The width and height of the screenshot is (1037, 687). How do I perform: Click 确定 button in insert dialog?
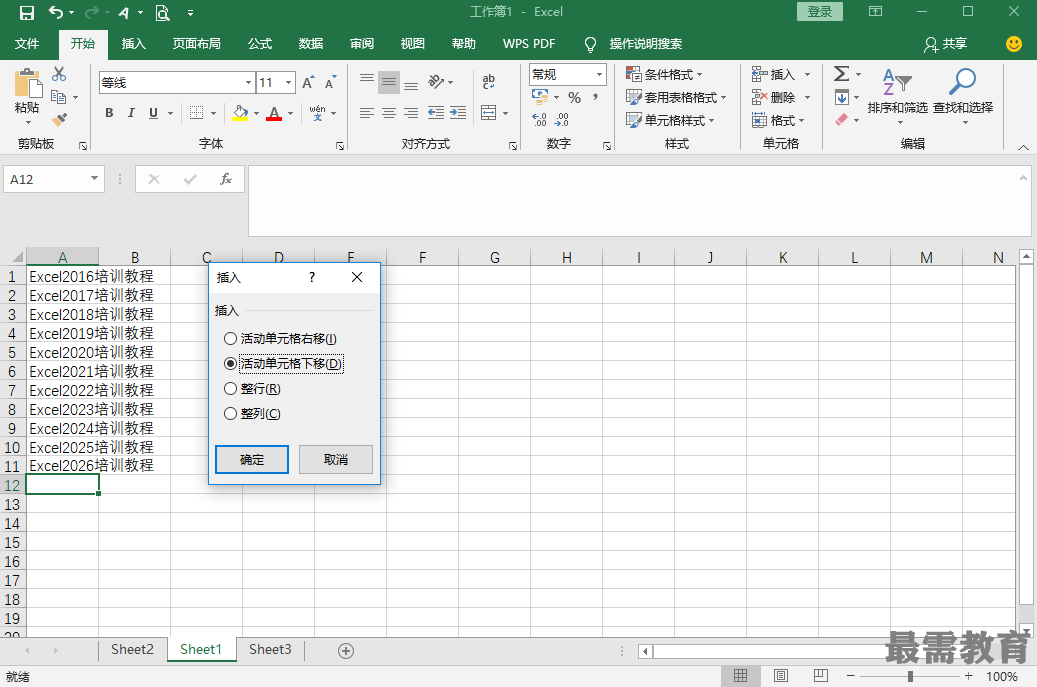pos(252,460)
